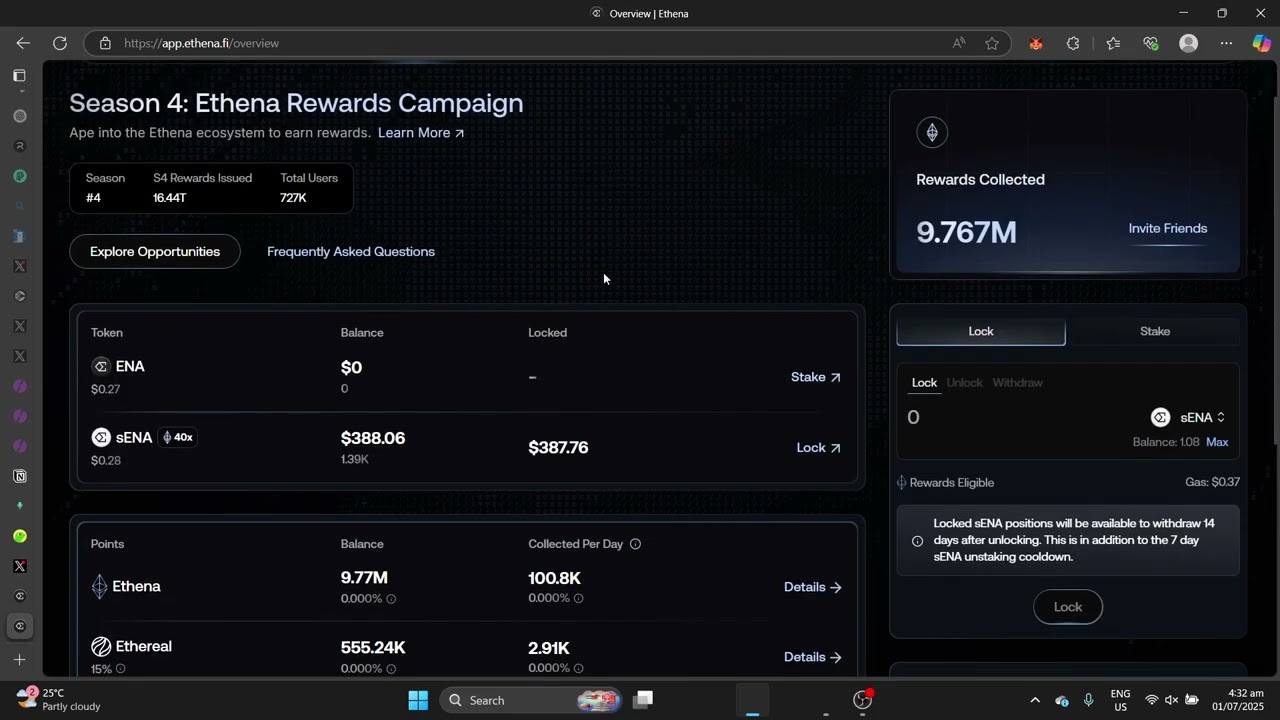This screenshot has width=1280, height=720.
Task: Open the MetaMask fox extension
Action: pyautogui.click(x=1036, y=43)
